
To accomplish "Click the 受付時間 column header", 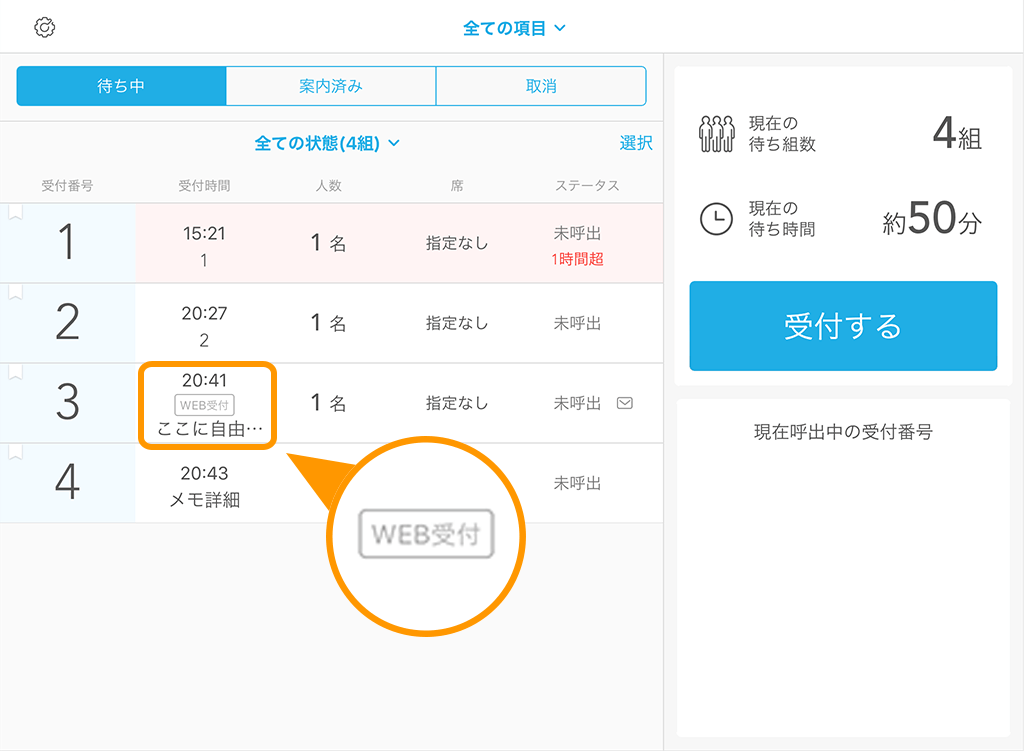I will pyautogui.click(x=204, y=185).
